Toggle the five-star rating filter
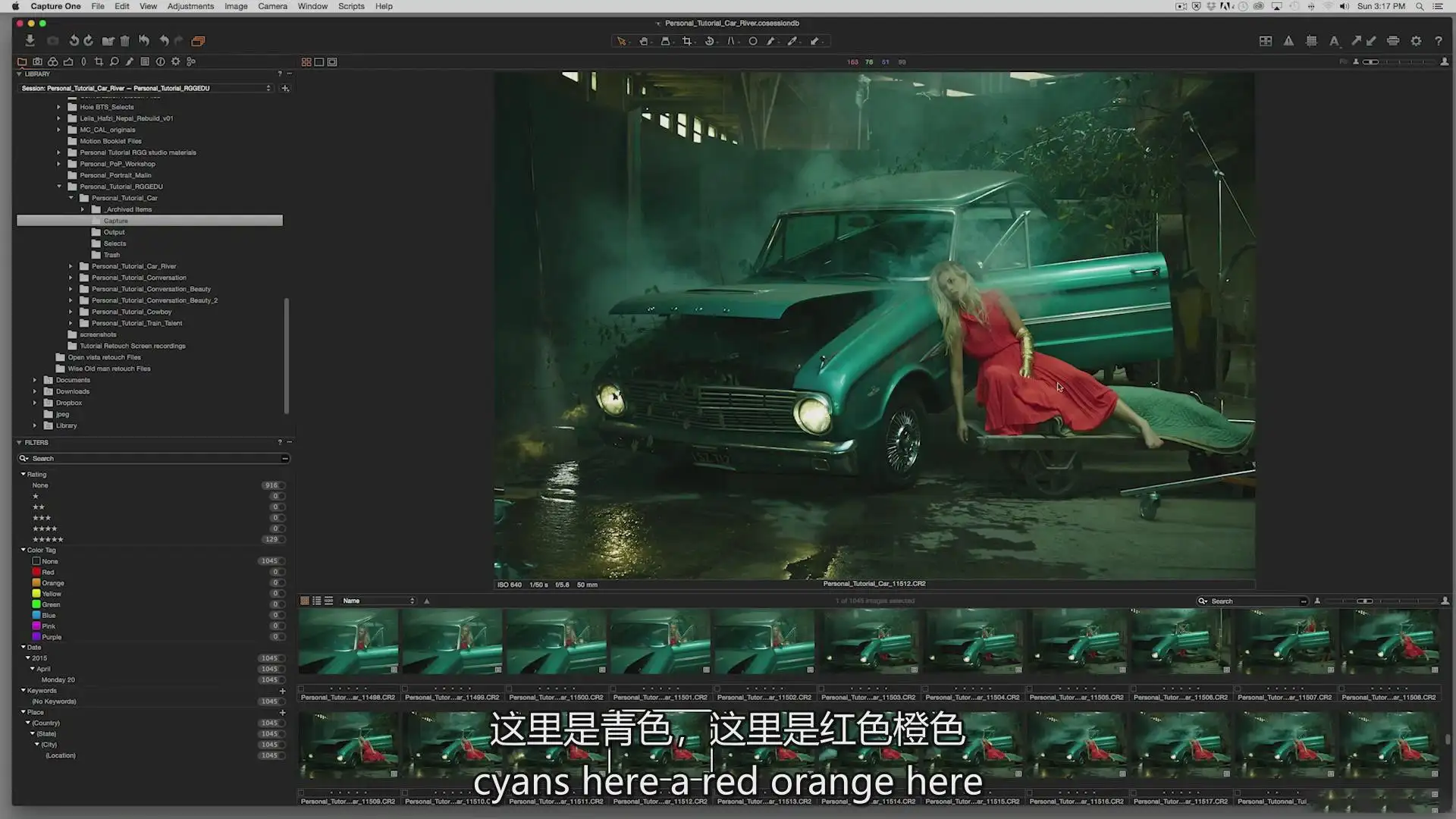 coord(48,539)
